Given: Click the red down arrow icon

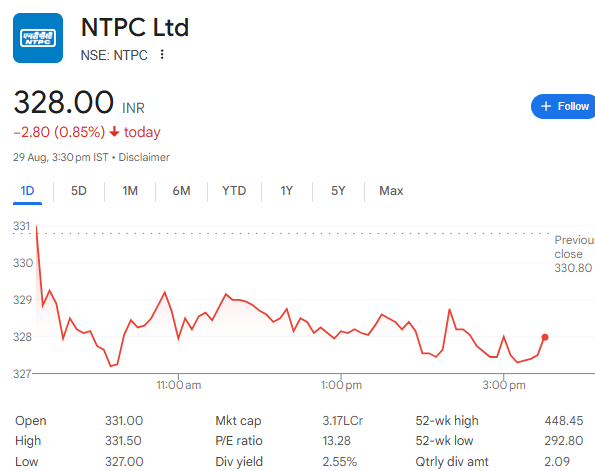Looking at the screenshot, I should pyautogui.click(x=114, y=132).
